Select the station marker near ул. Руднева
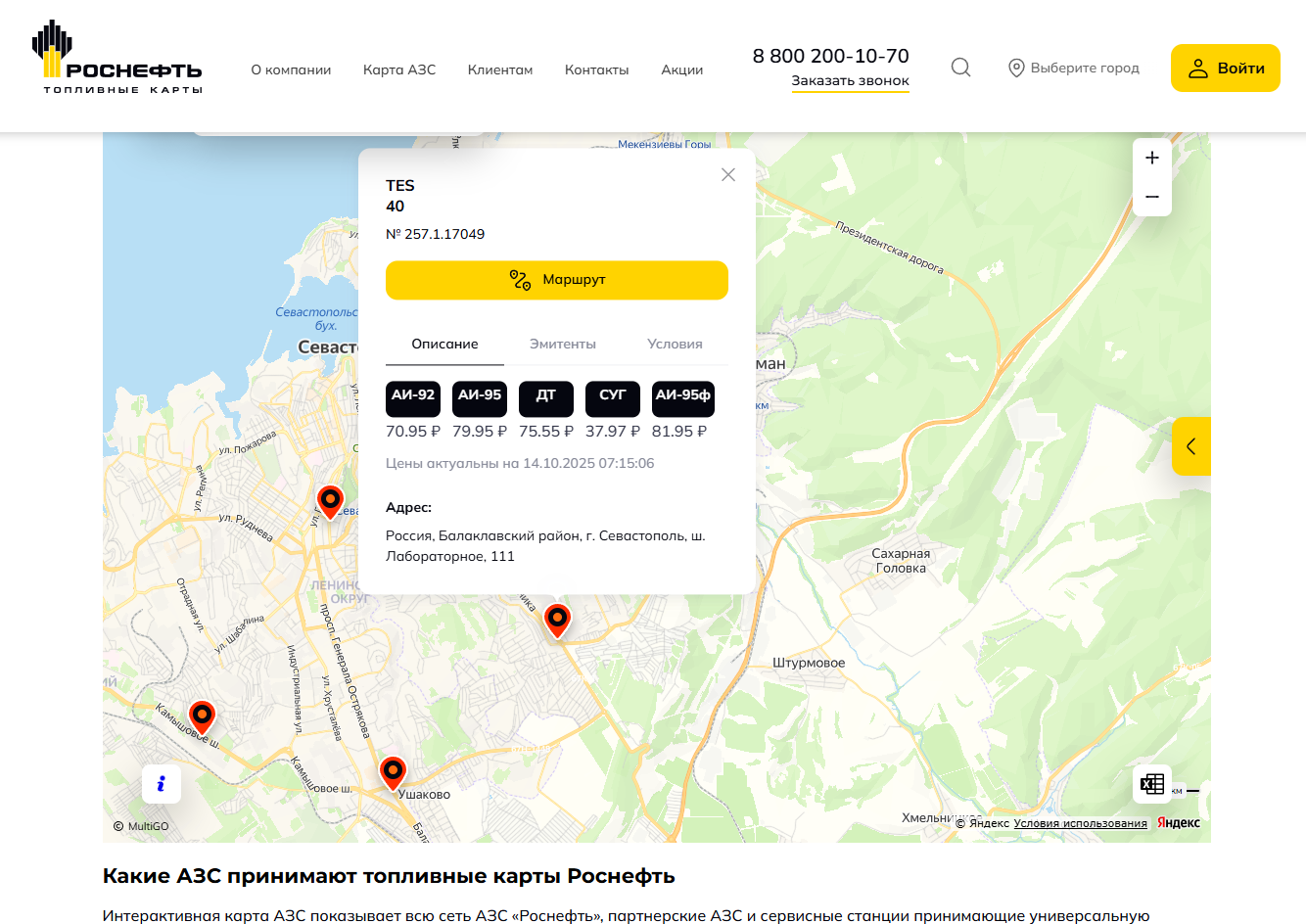The image size is (1306, 924). coord(331,502)
